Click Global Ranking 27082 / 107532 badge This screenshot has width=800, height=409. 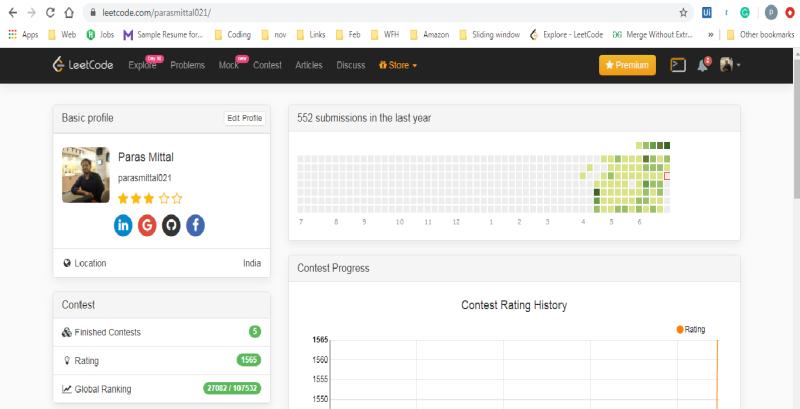232,388
